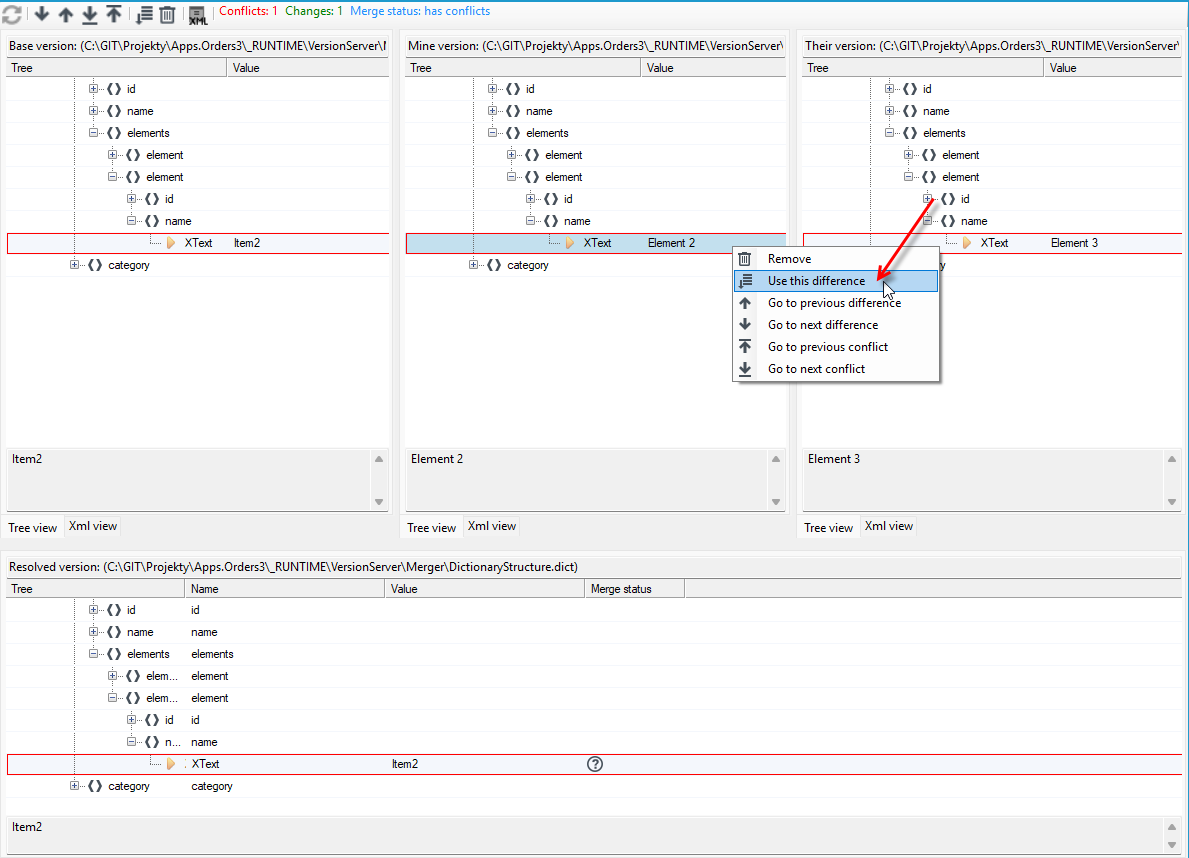The height and width of the screenshot is (858, 1189).
Task: Click the red Conflicts: 1 status text
Action: [248, 11]
